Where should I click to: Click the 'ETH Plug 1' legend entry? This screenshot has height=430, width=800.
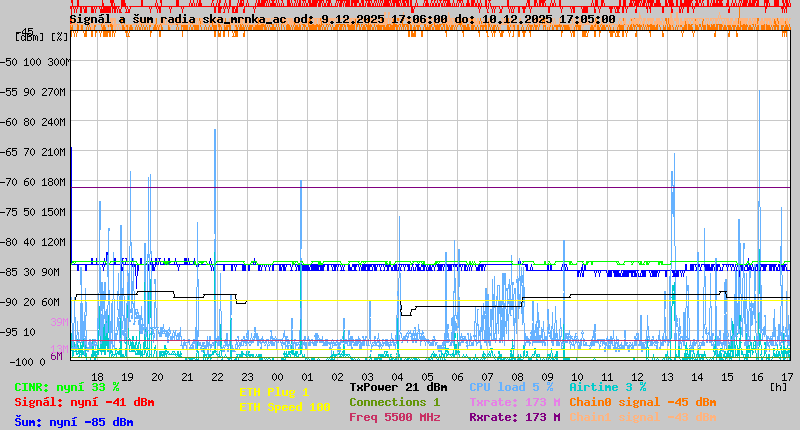pos(274,392)
